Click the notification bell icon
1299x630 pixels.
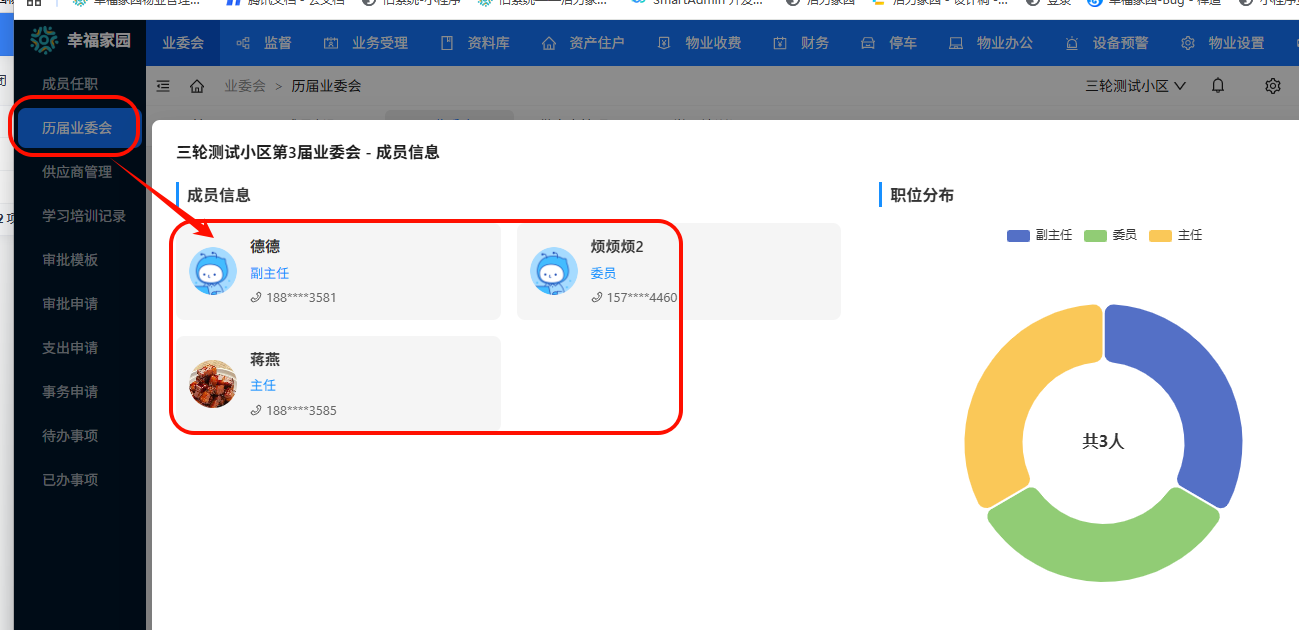(x=1217, y=86)
